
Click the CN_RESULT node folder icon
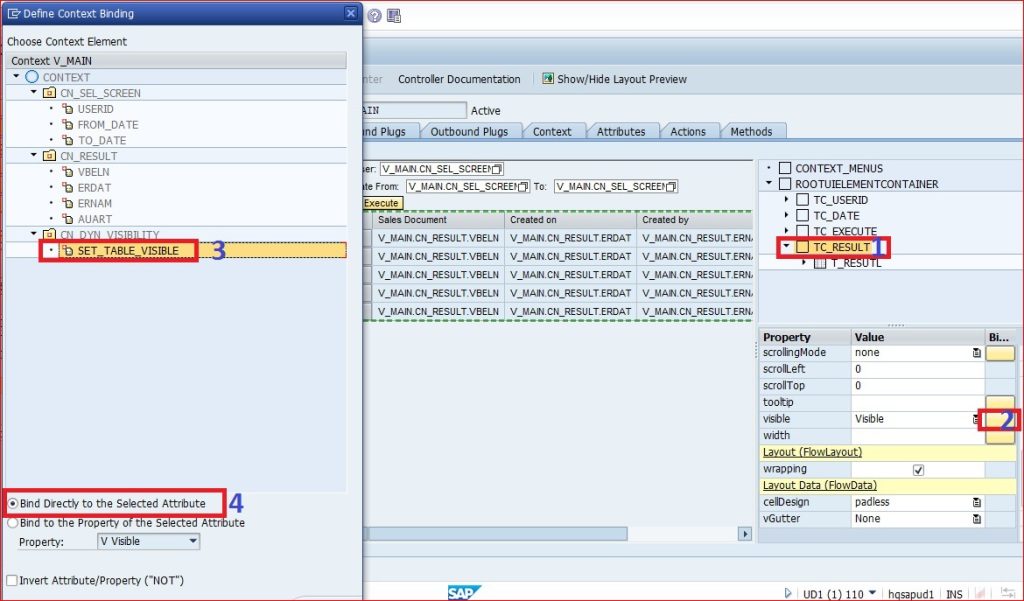point(49,156)
